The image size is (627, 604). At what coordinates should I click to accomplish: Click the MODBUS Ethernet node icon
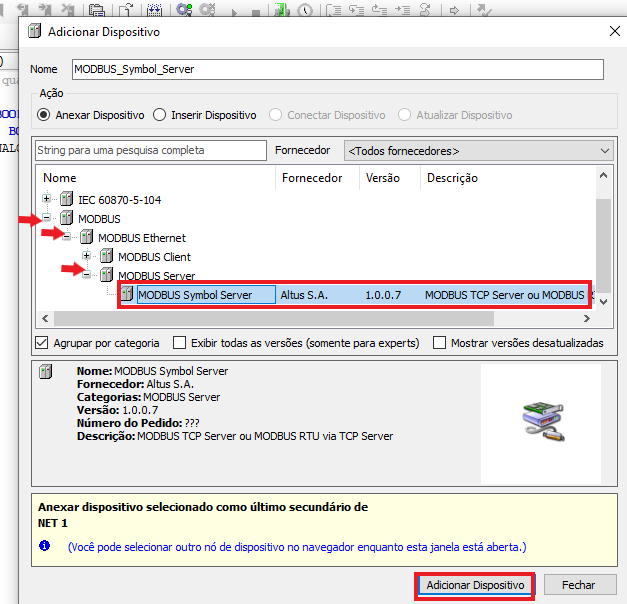87,238
